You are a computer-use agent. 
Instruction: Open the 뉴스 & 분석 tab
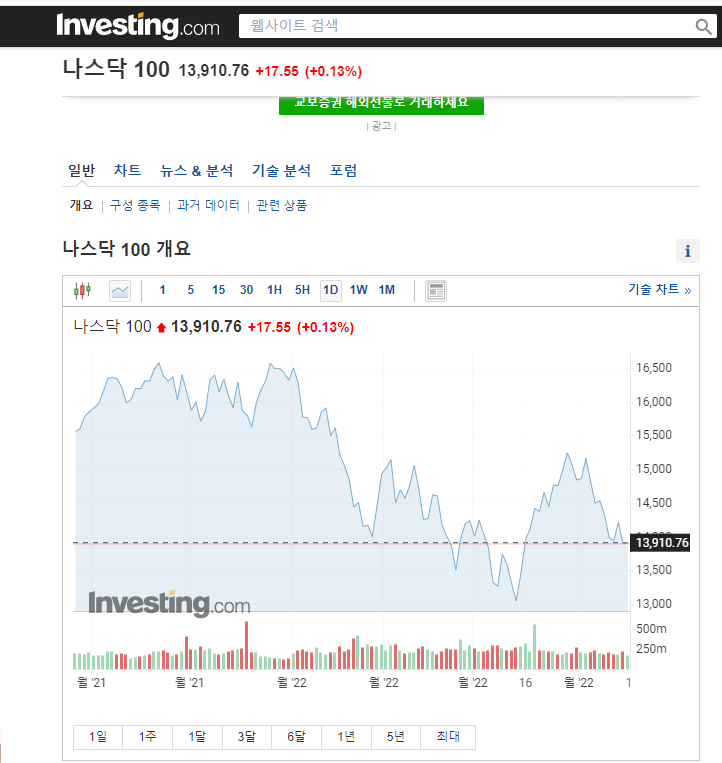click(x=197, y=170)
